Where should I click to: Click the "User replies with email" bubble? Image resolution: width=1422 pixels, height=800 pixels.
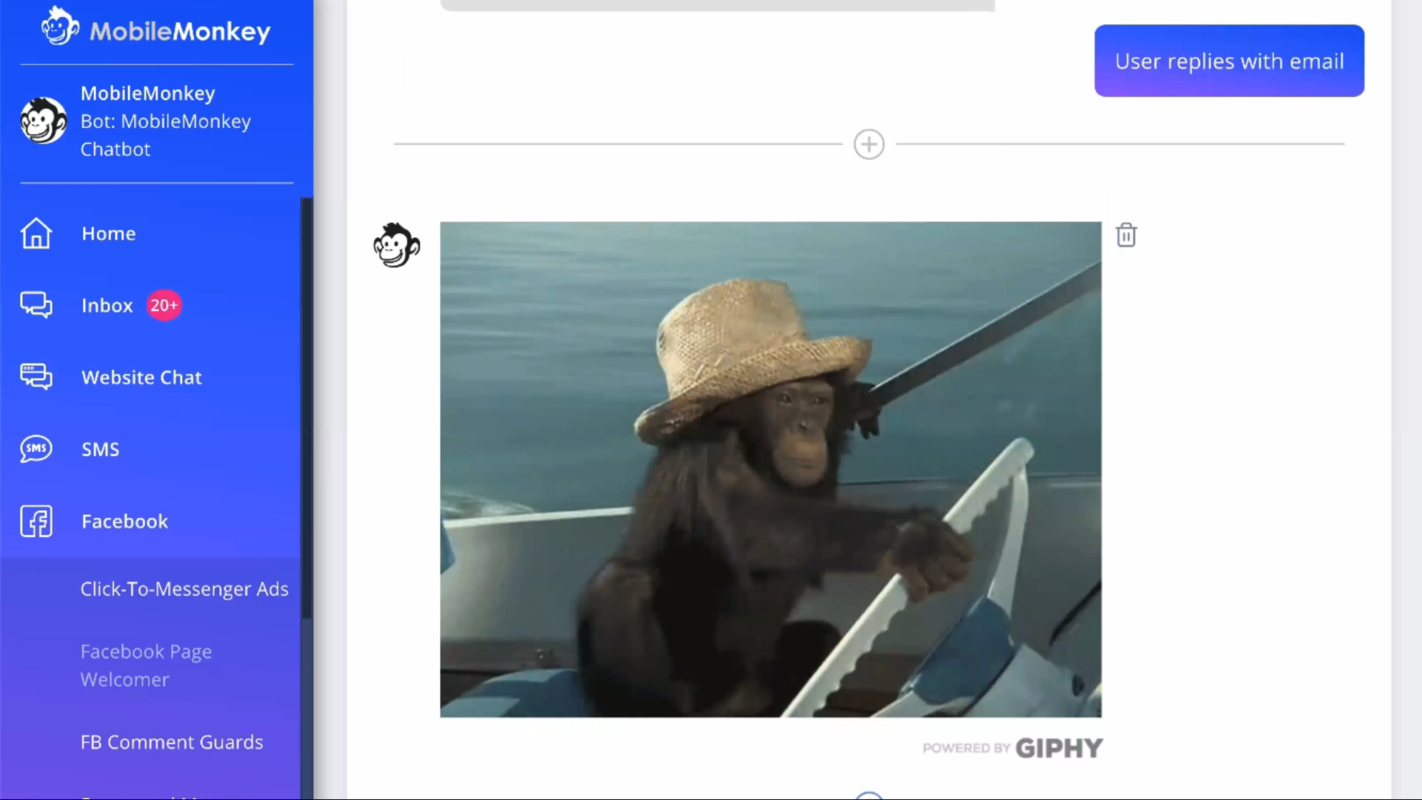tap(1228, 61)
